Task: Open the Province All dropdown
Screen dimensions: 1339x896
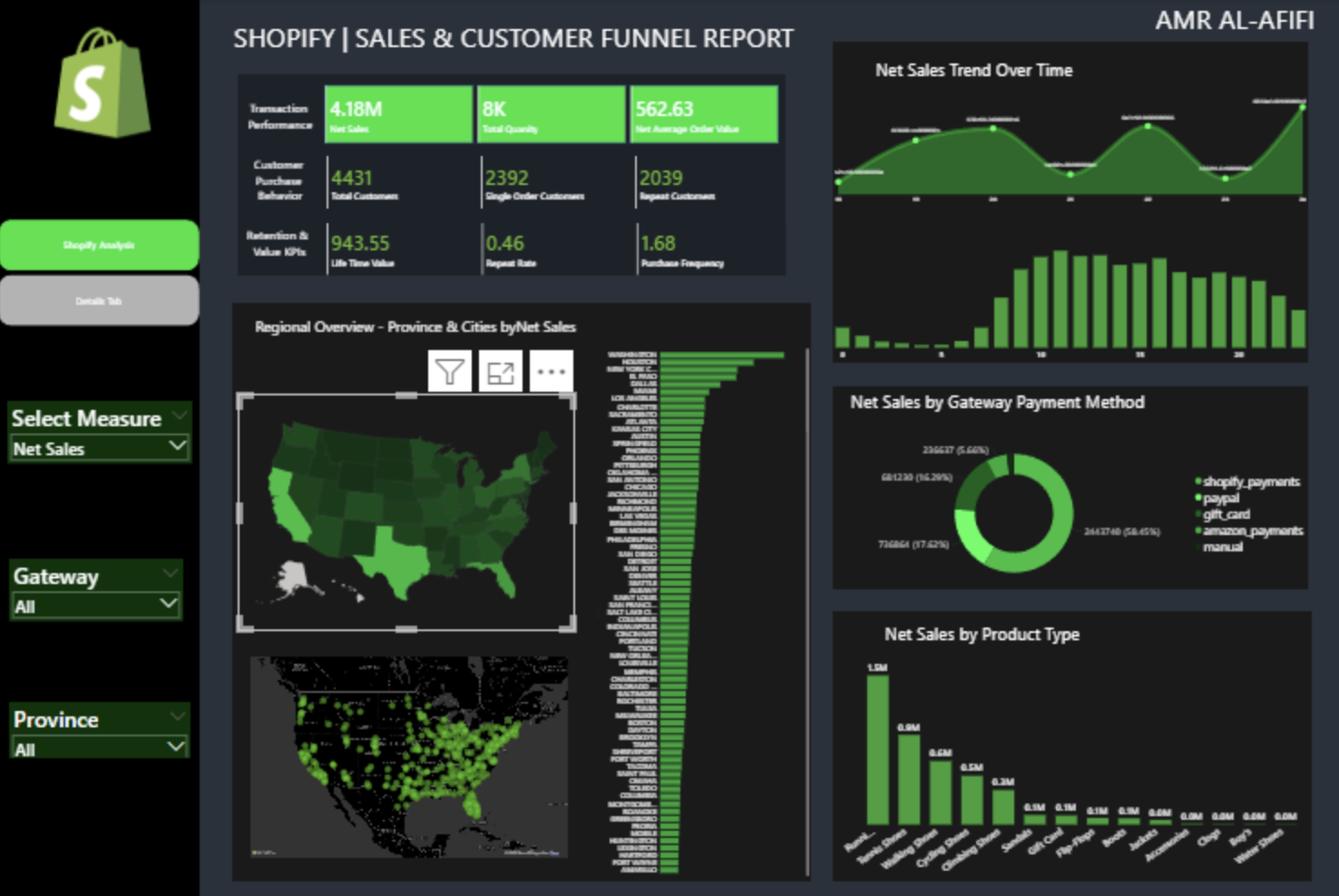Action: [100, 749]
